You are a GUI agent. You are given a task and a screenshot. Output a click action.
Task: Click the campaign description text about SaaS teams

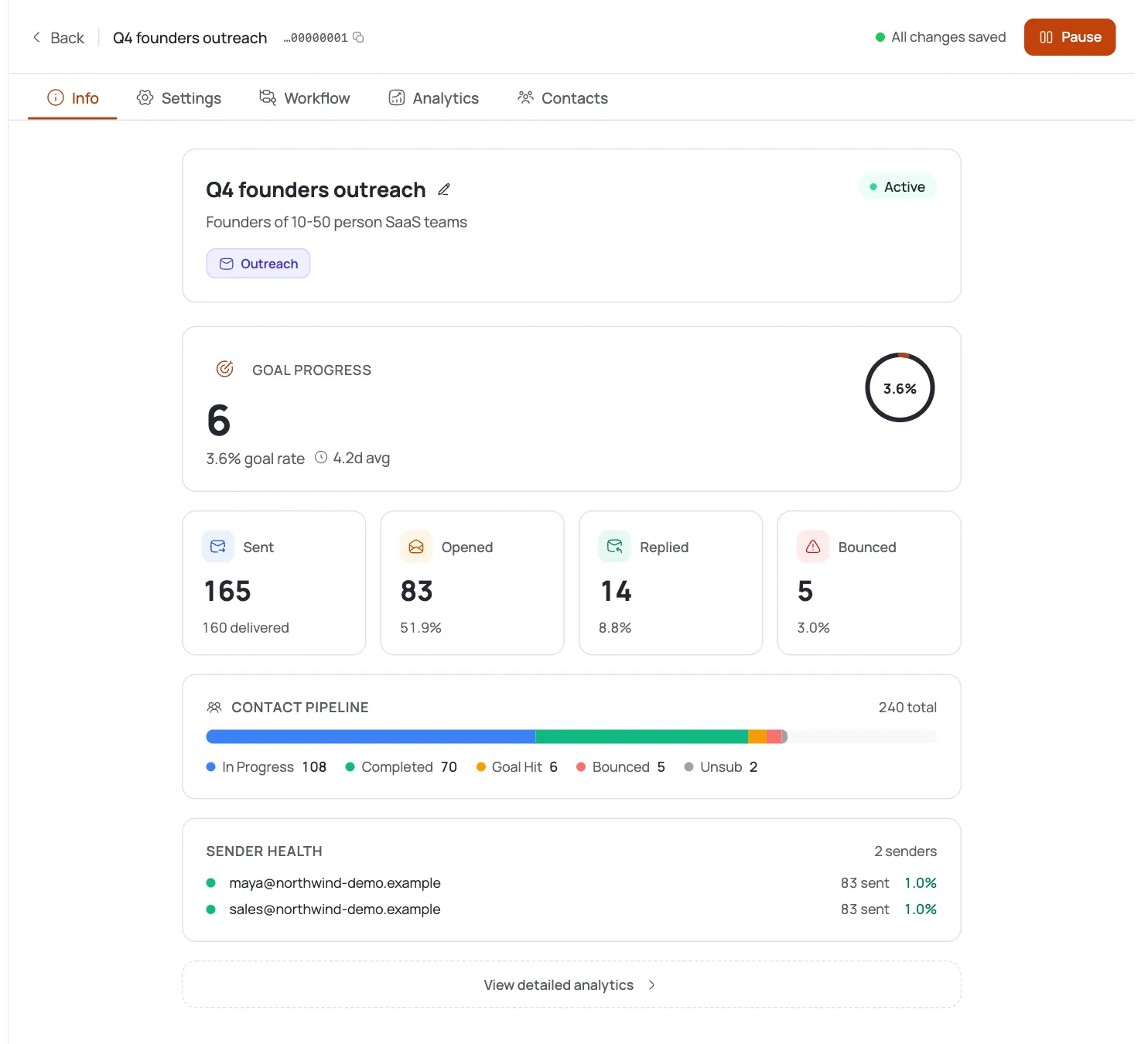[337, 222]
